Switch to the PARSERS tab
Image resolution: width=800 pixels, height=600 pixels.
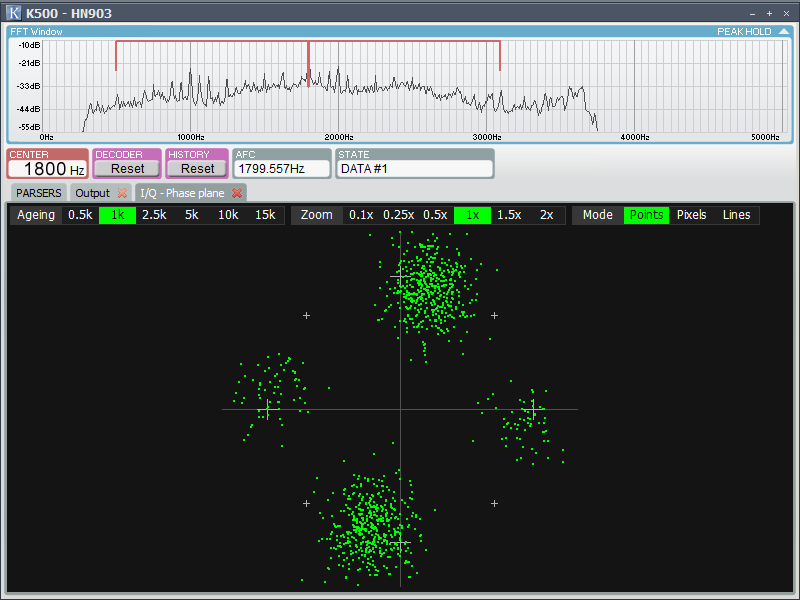coord(37,192)
